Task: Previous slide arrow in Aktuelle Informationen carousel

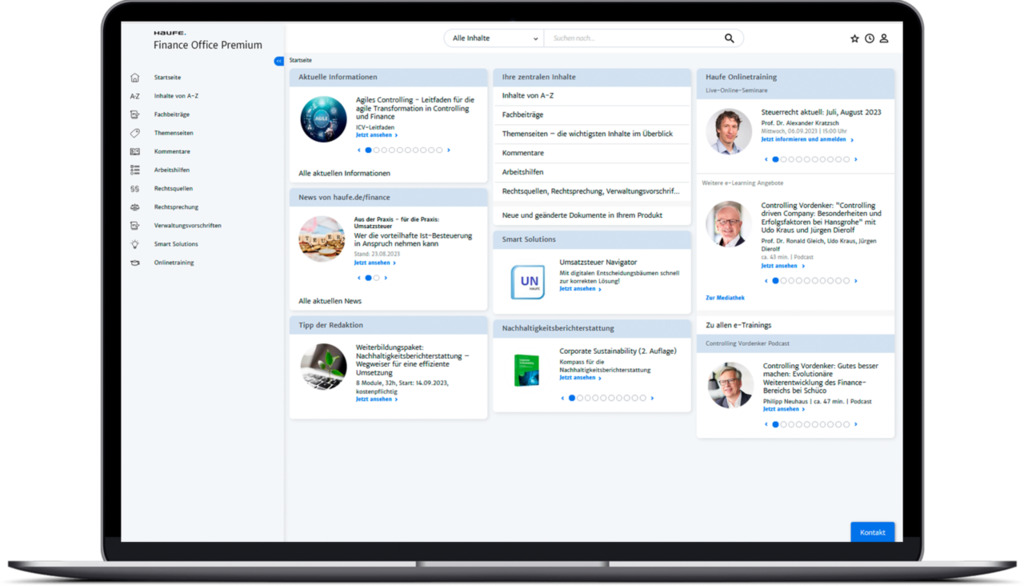Action: click(359, 150)
